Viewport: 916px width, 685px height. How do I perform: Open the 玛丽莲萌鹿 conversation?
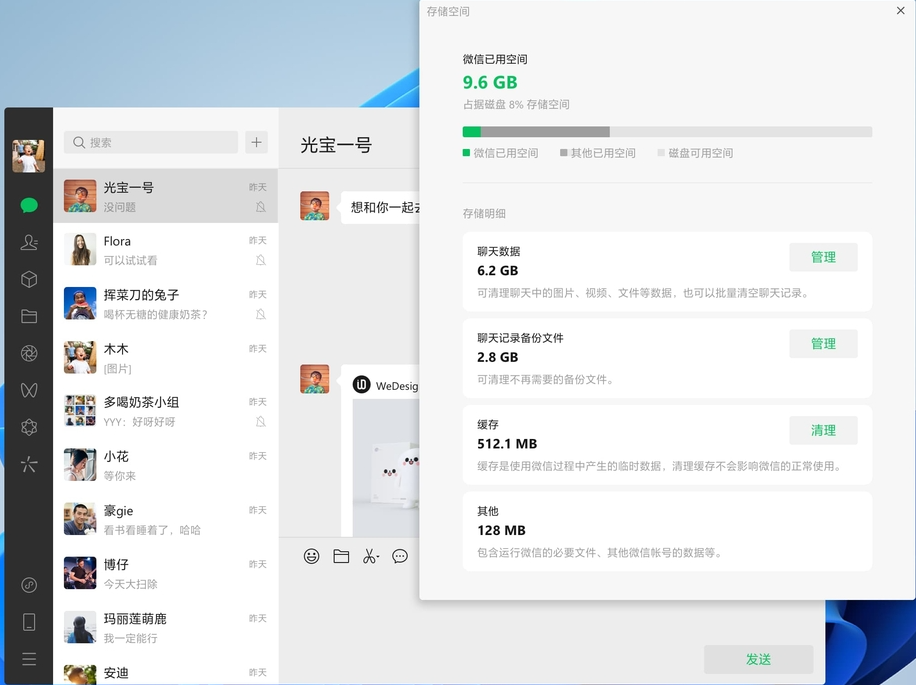point(165,627)
